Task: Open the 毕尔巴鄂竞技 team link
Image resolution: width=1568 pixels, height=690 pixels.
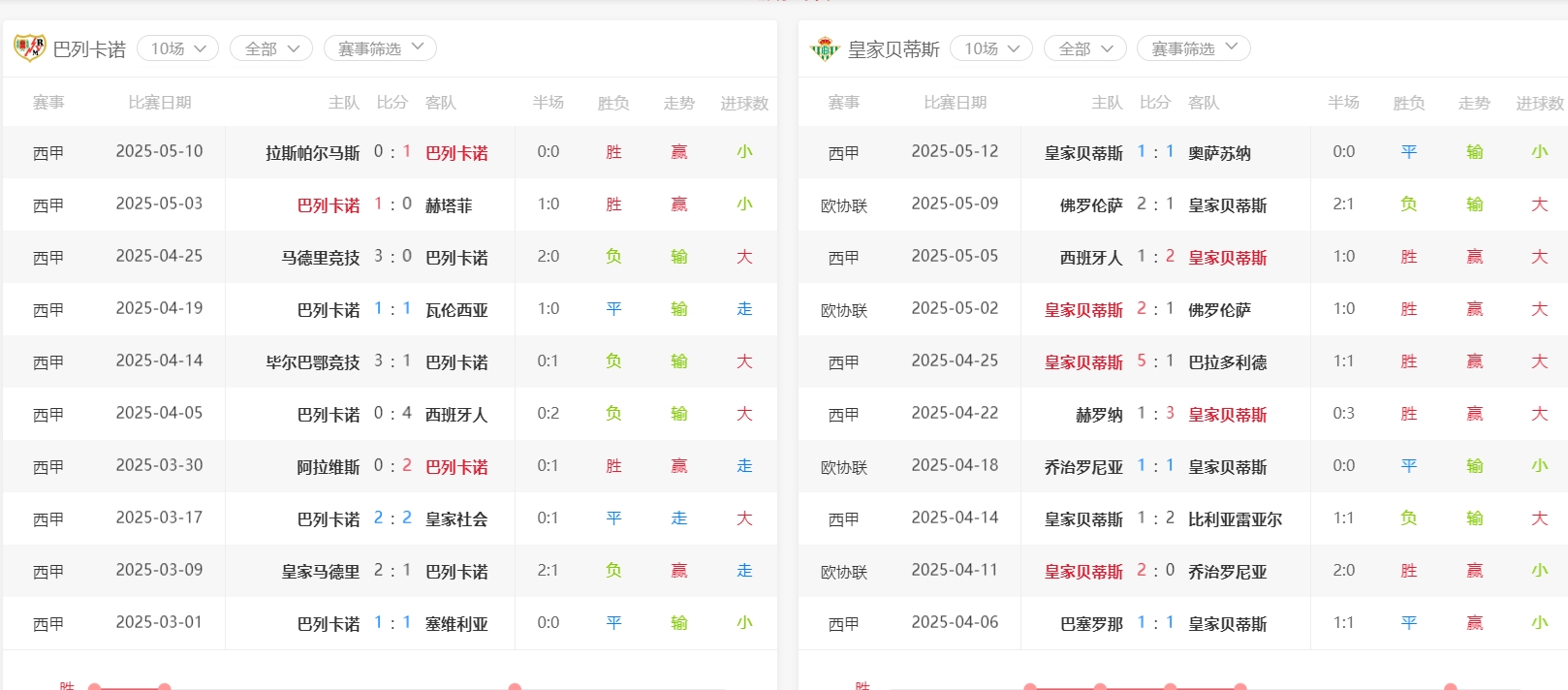Action: tap(312, 362)
